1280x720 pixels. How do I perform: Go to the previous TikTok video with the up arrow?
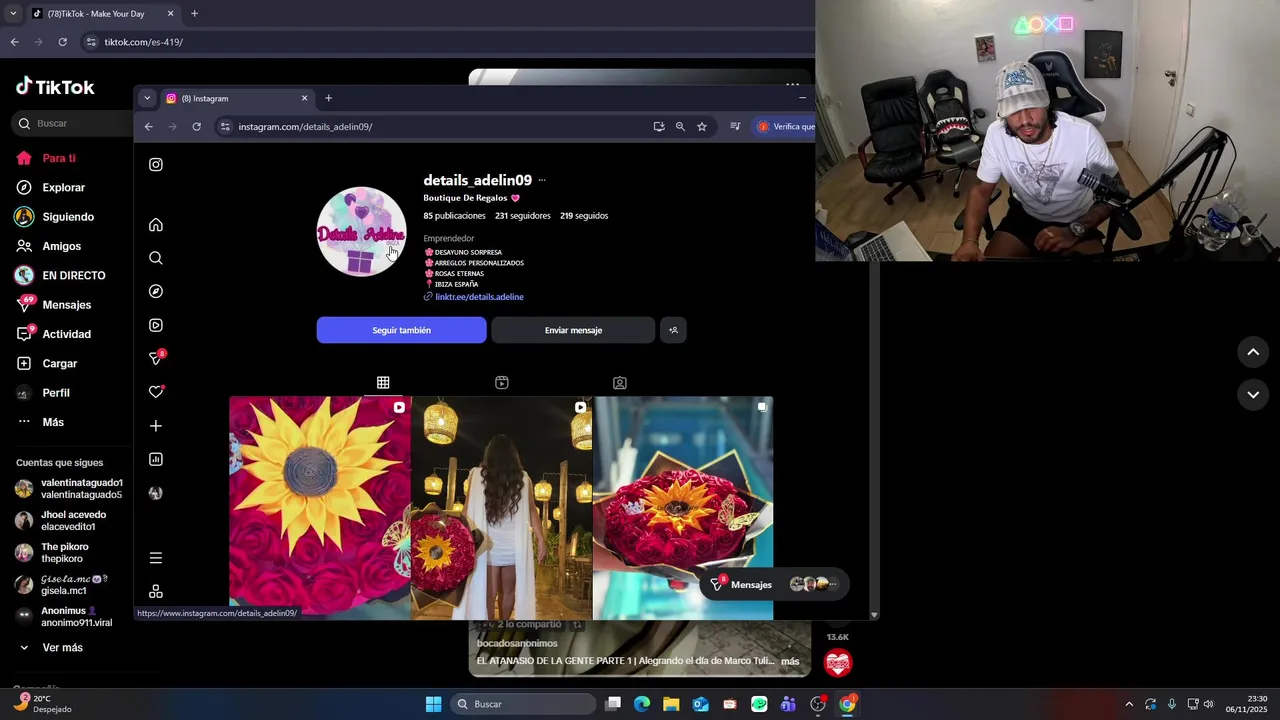point(1253,352)
